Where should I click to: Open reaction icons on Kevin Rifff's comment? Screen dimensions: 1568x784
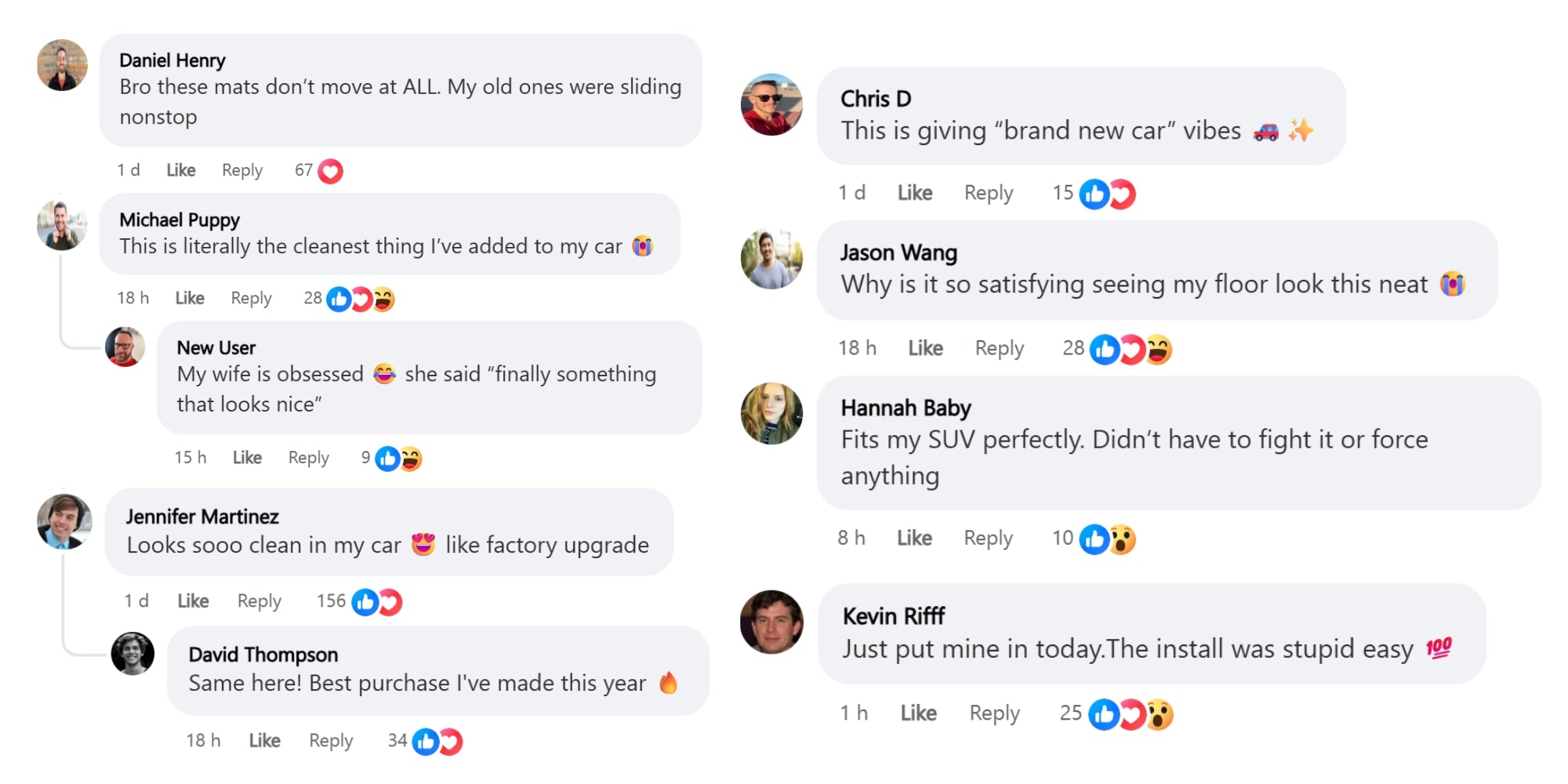point(1130,714)
